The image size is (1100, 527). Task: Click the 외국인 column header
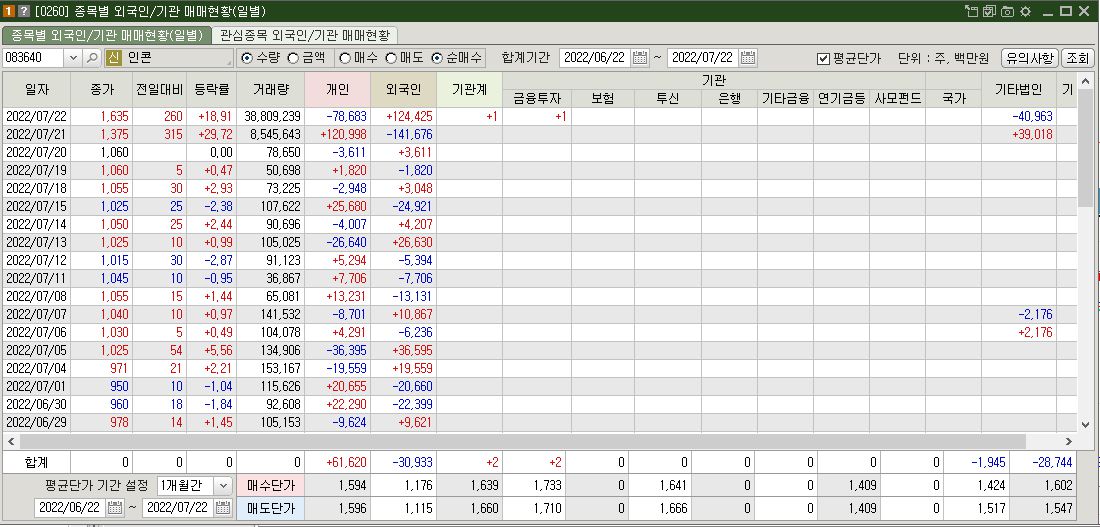click(x=403, y=89)
